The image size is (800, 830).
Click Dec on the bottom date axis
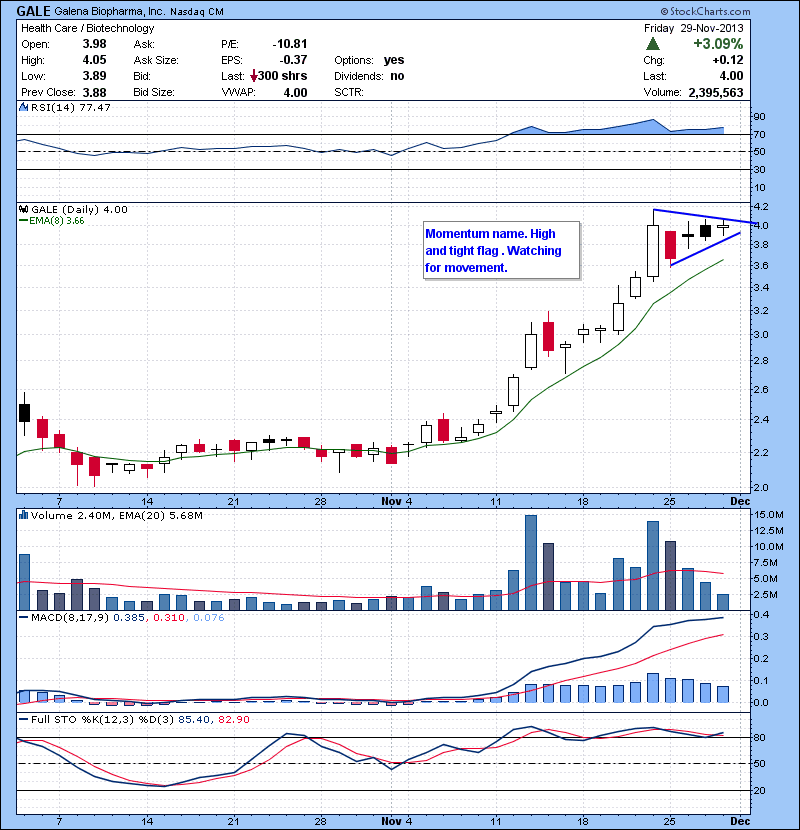point(740,821)
